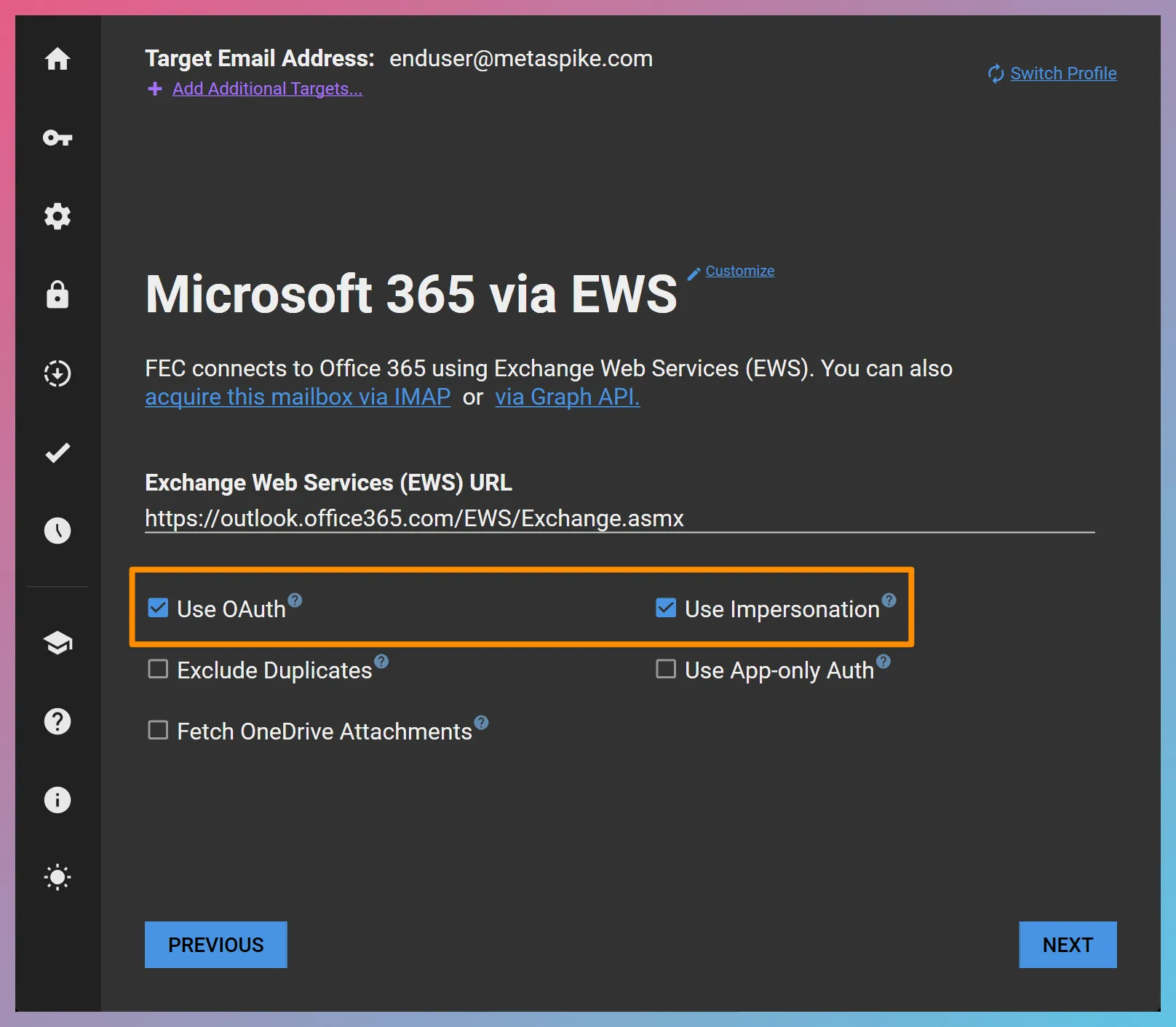The width and height of the screenshot is (1176, 1027).
Task: Open the Home icon in sidebar
Action: (57, 59)
